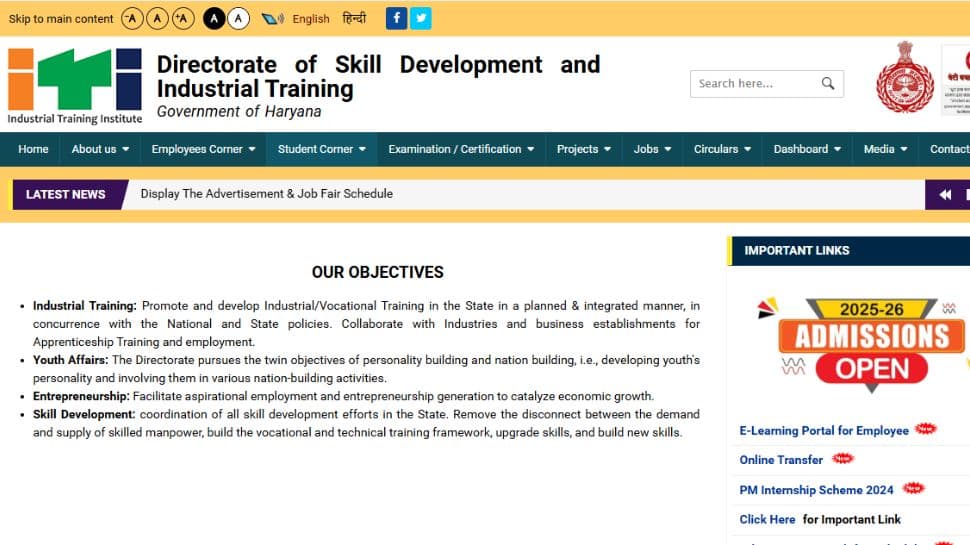Expand the Student Corner dropdown

(x=321, y=149)
